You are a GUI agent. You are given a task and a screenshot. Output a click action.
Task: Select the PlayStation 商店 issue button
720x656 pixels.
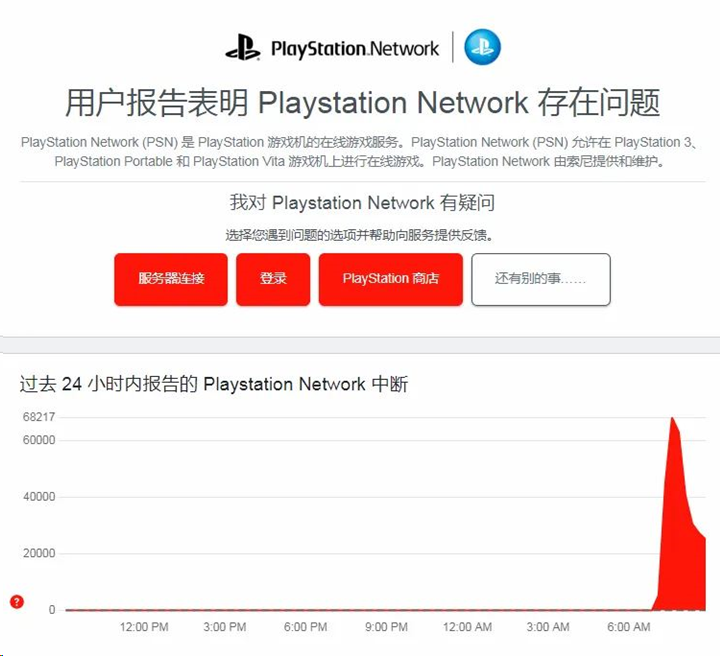click(x=390, y=279)
